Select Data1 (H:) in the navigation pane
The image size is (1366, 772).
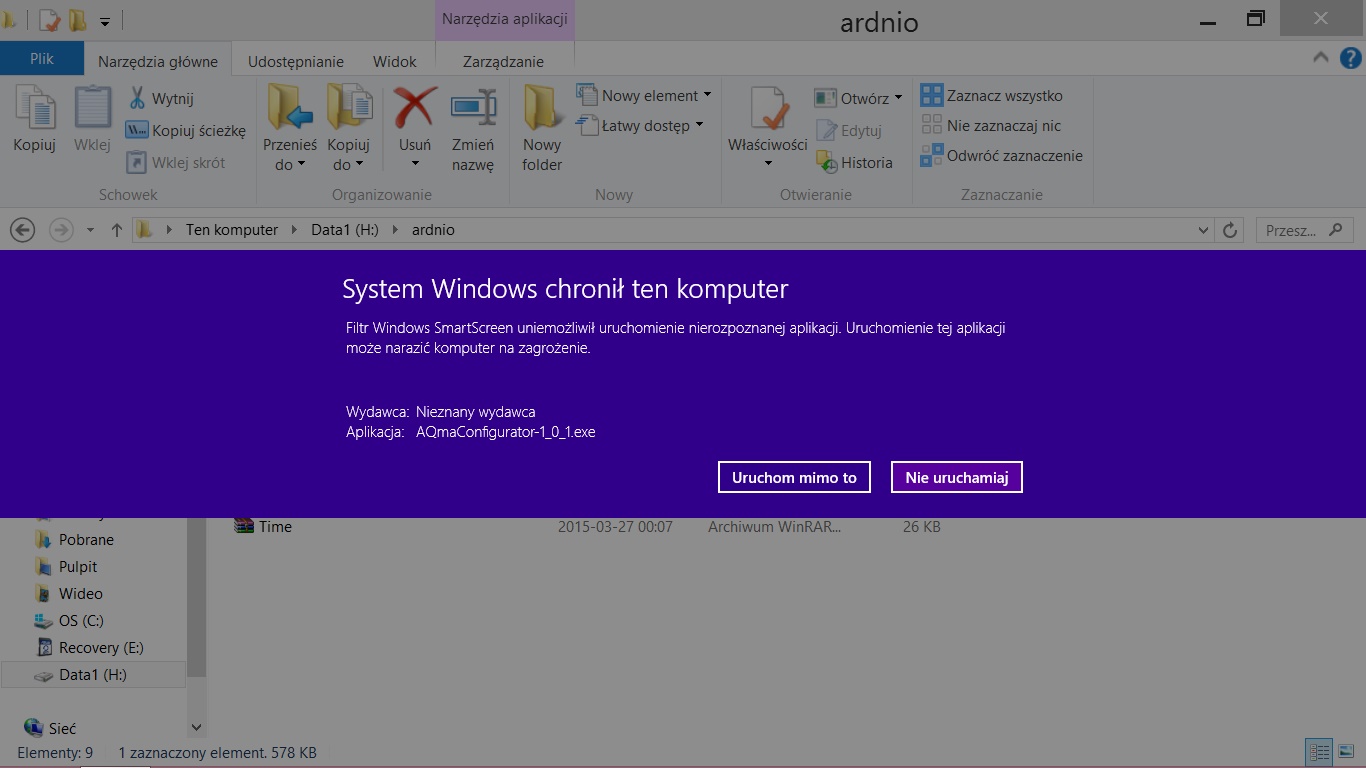92,675
